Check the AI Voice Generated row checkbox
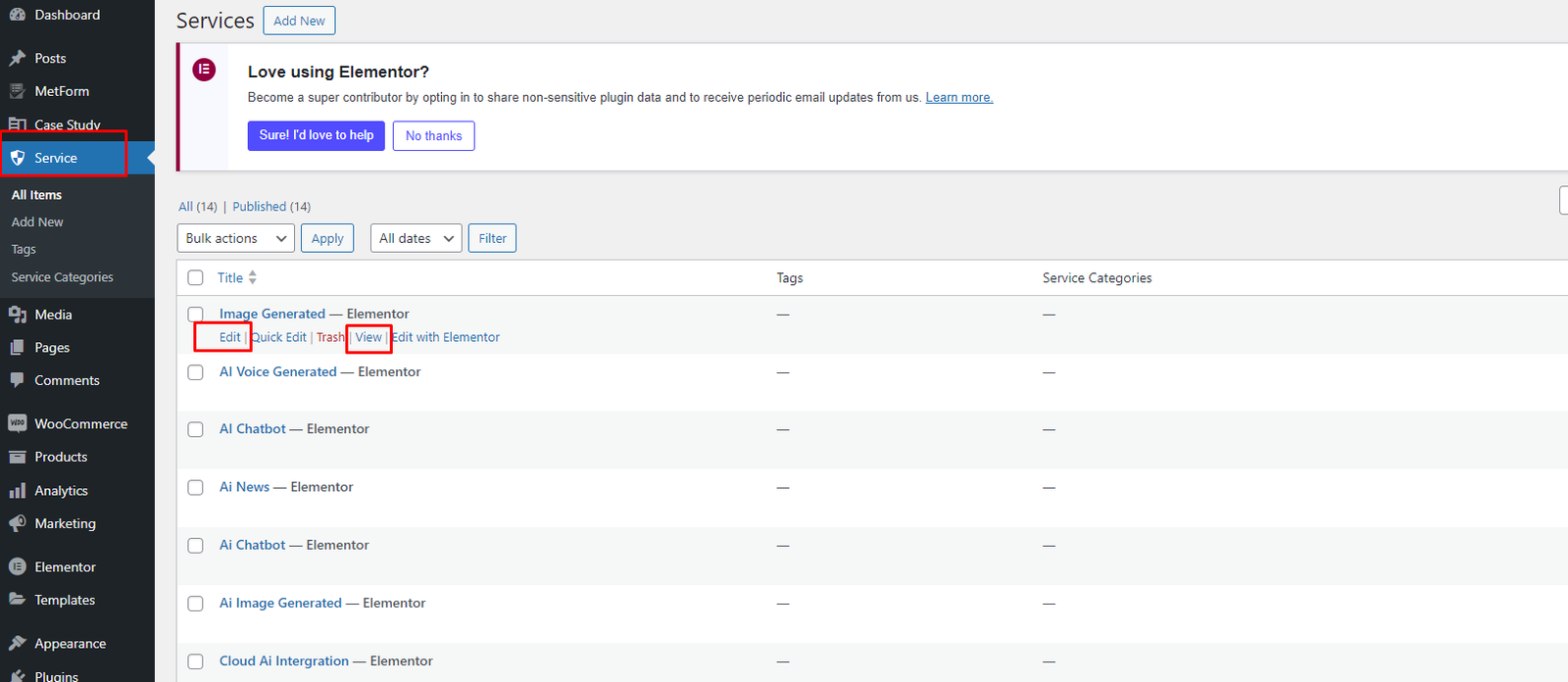The width and height of the screenshot is (1568, 682). (x=196, y=372)
